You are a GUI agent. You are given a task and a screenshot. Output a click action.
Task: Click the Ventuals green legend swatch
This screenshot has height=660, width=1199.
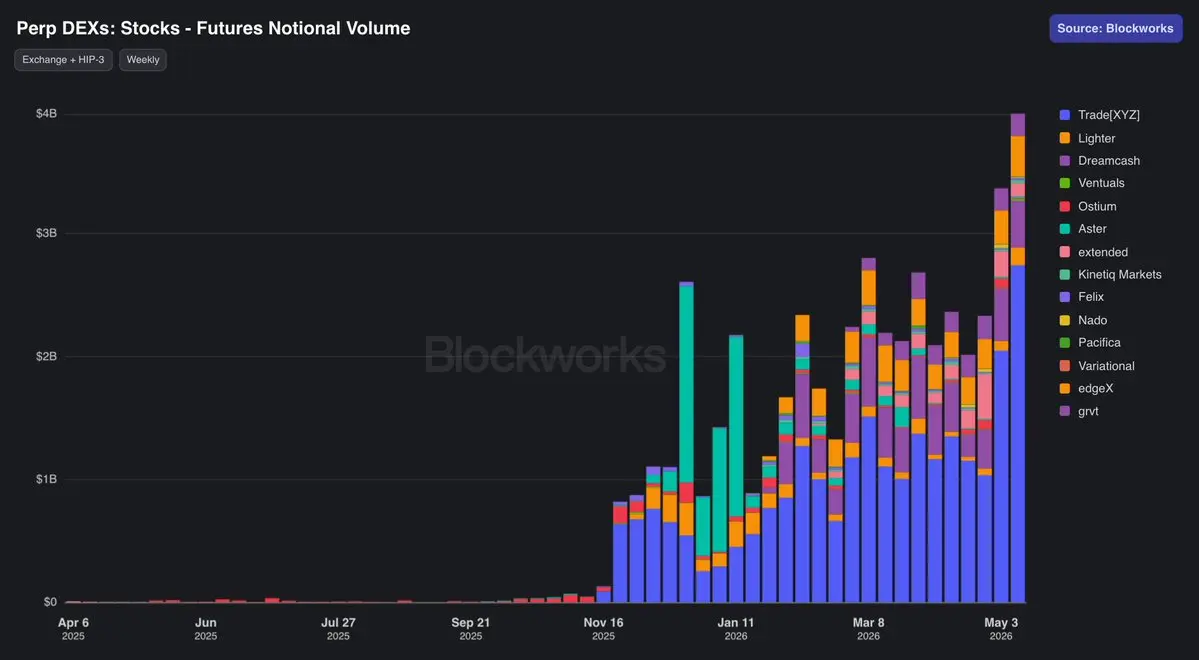pyautogui.click(x=1064, y=183)
